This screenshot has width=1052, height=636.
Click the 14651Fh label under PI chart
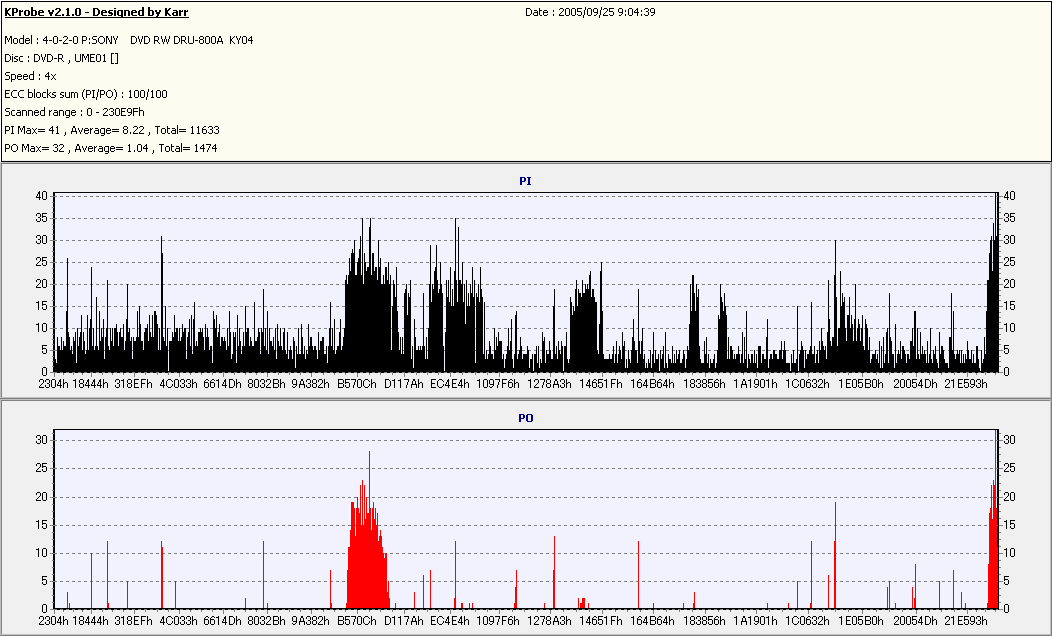pyautogui.click(x=600, y=384)
